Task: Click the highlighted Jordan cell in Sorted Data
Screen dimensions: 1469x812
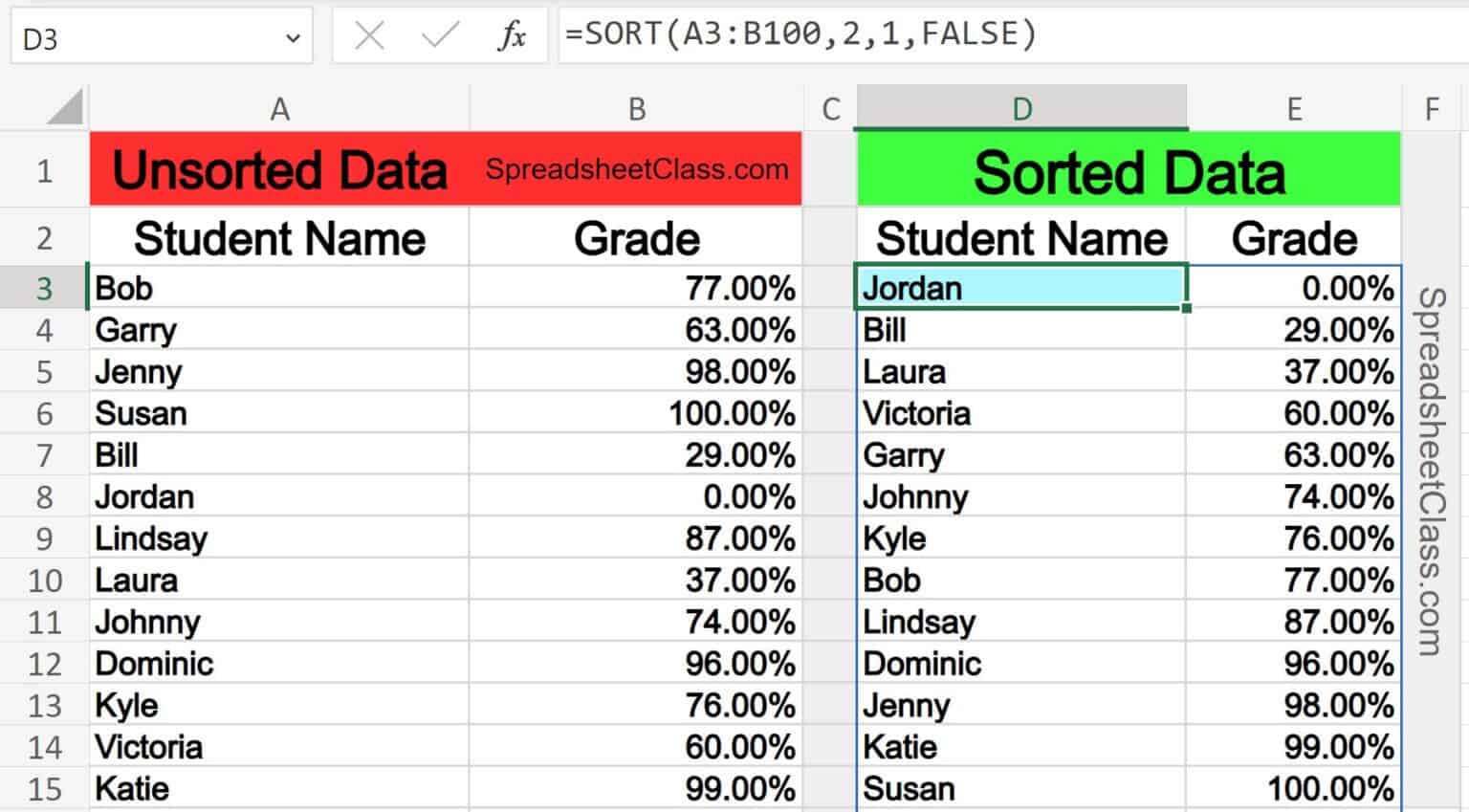Action: click(x=1021, y=288)
